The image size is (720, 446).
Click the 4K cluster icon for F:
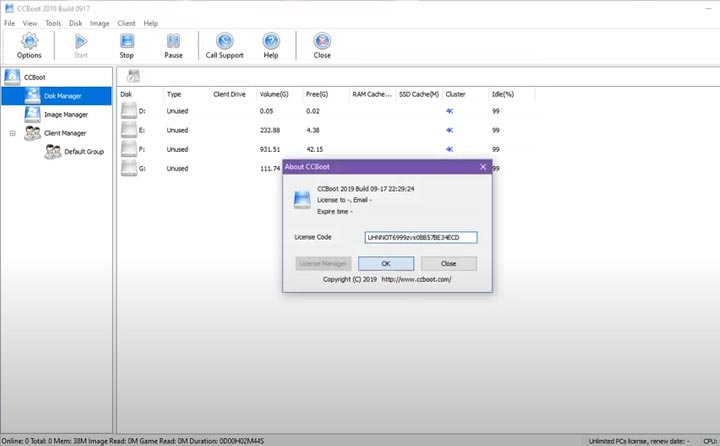[450, 149]
